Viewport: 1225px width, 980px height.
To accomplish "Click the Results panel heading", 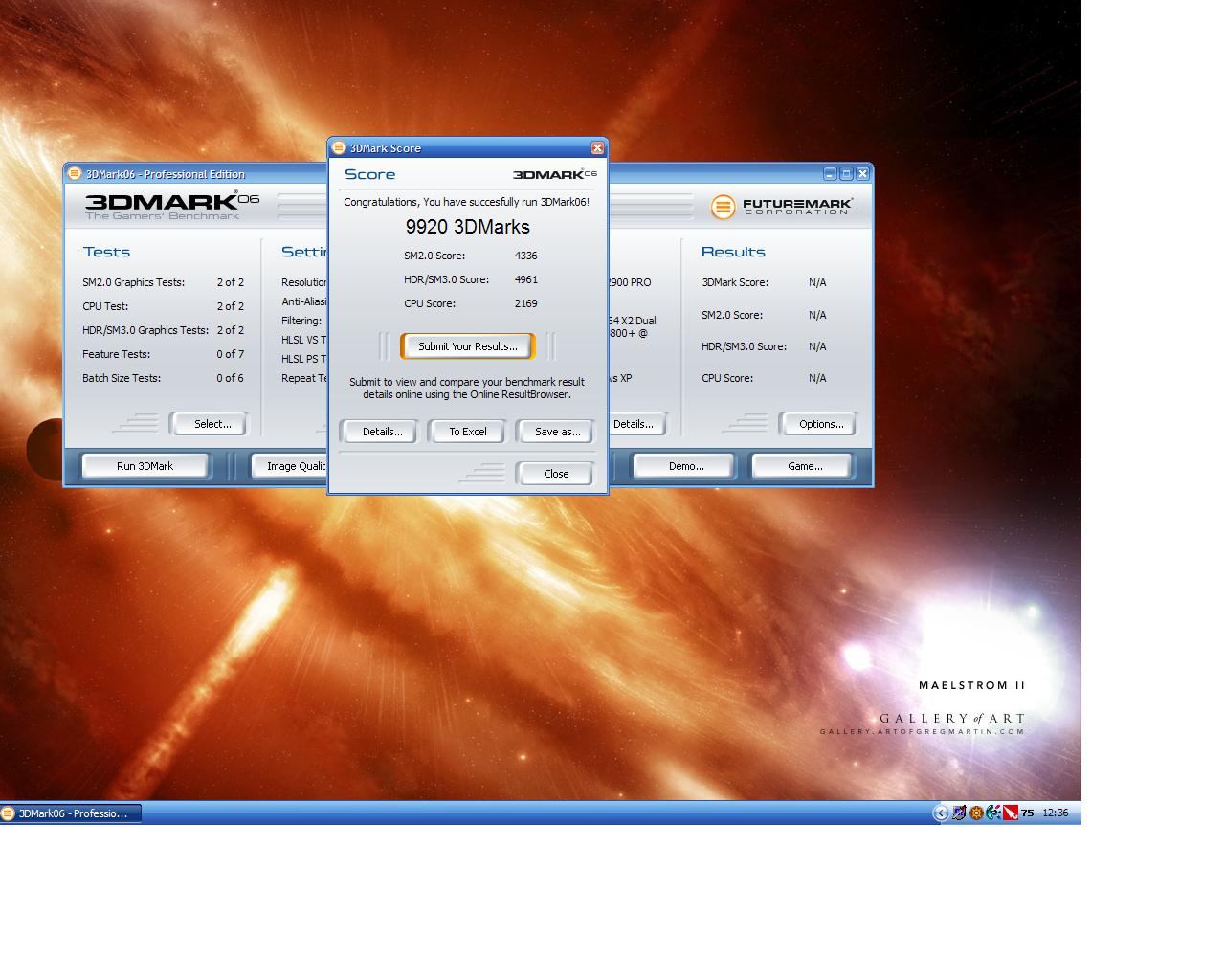I will tap(733, 252).
